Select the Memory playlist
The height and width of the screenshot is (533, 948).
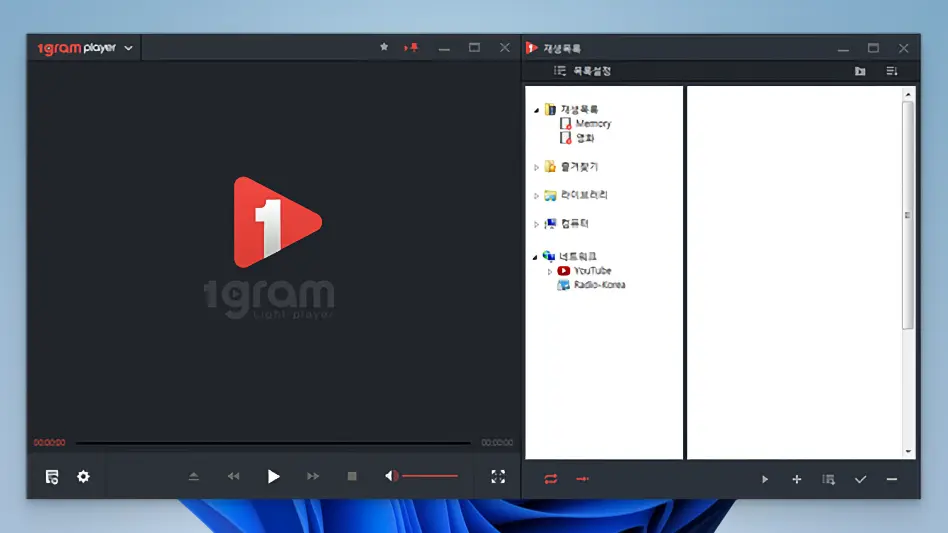tap(593, 124)
